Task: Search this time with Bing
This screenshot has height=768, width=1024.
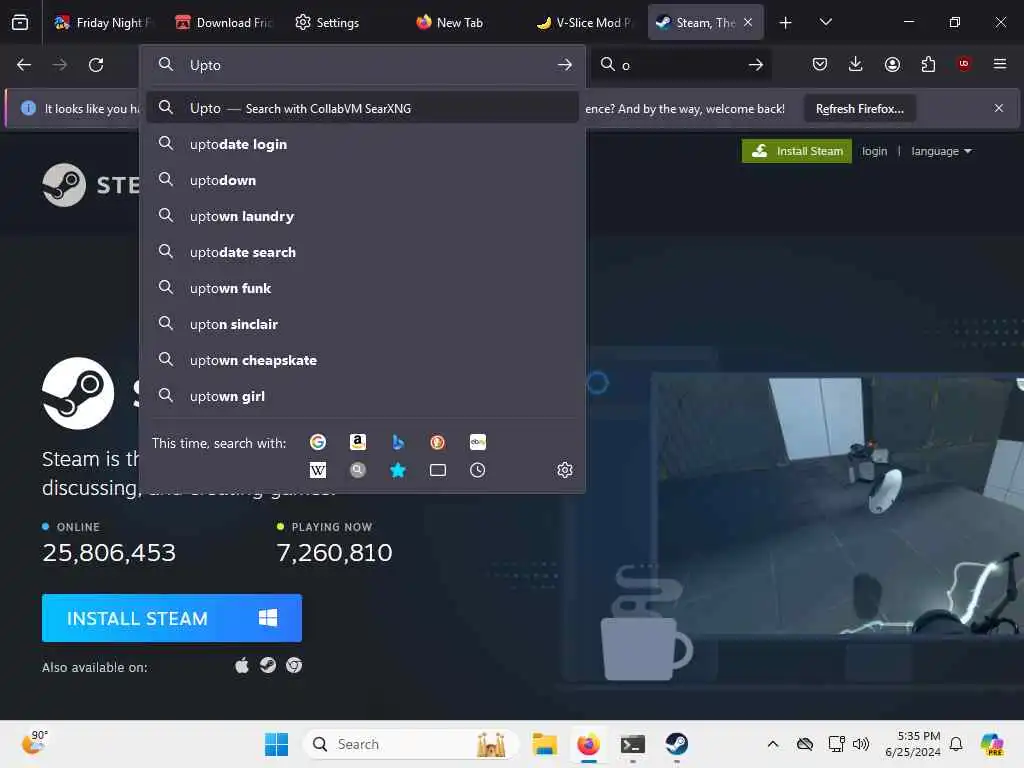Action: pos(398,442)
